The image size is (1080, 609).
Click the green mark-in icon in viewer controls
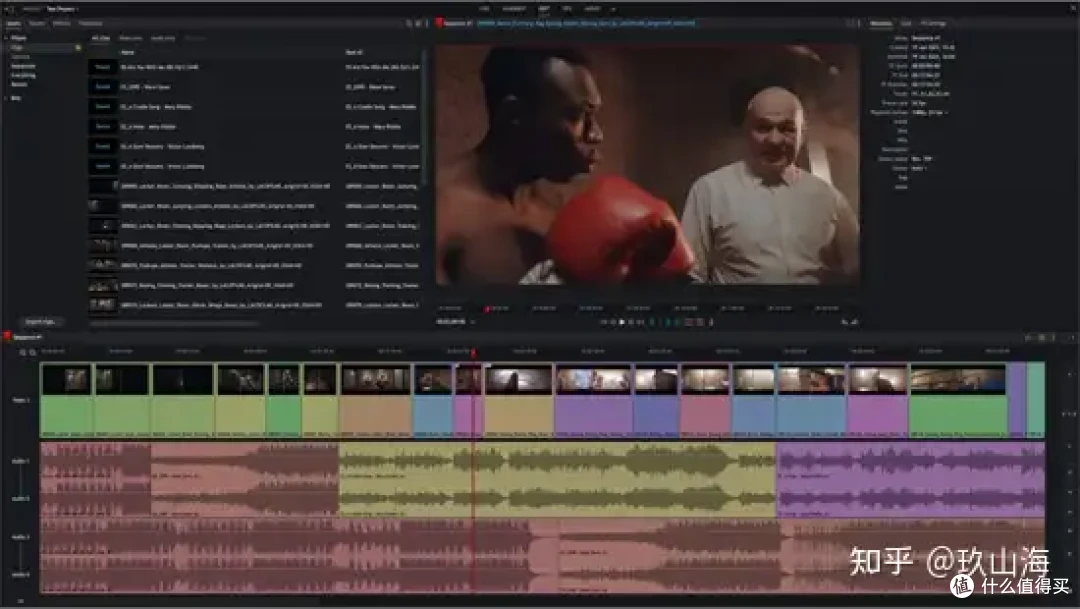[x=651, y=322]
